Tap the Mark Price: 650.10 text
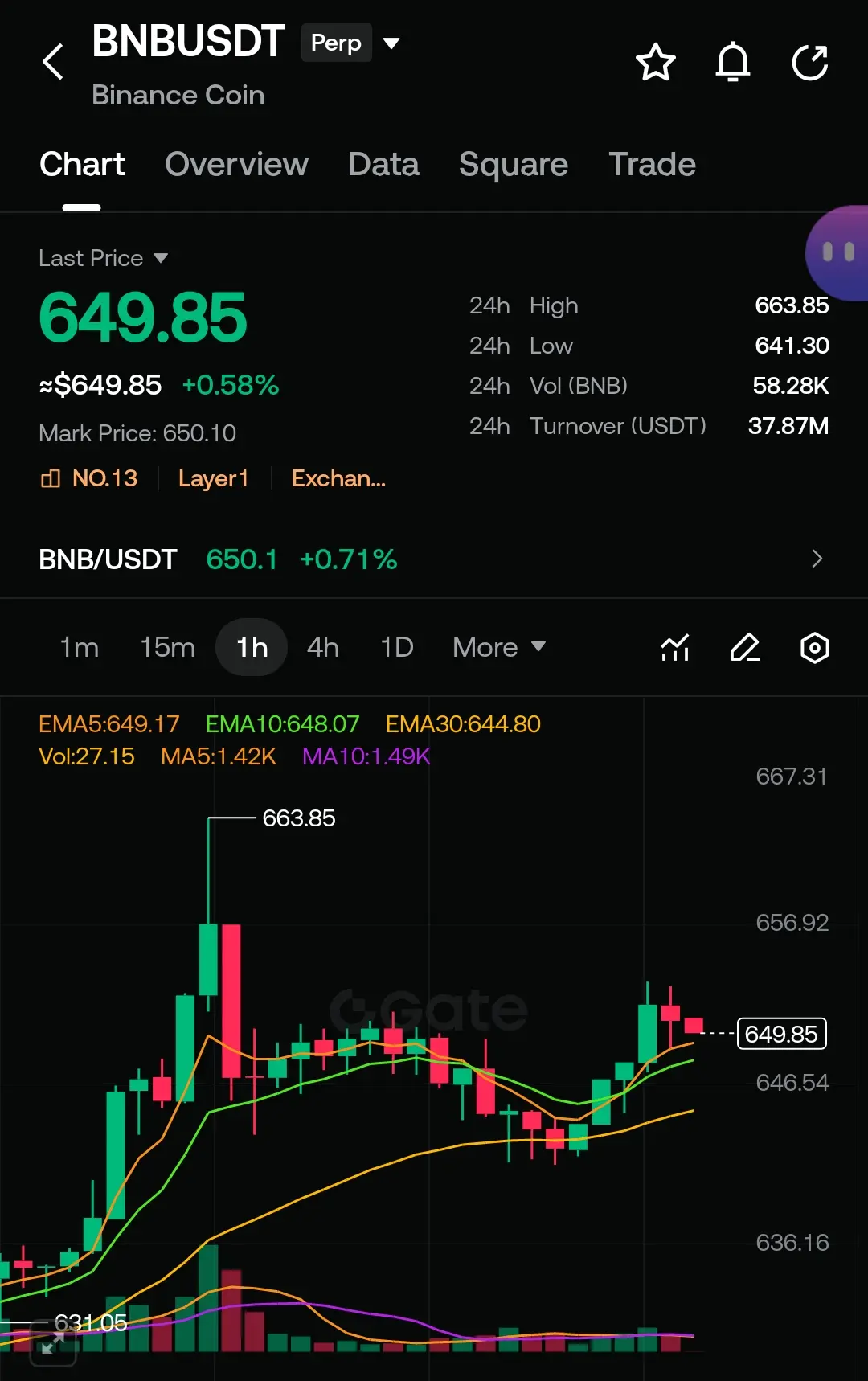Viewport: 868px width, 1381px height. [x=137, y=433]
